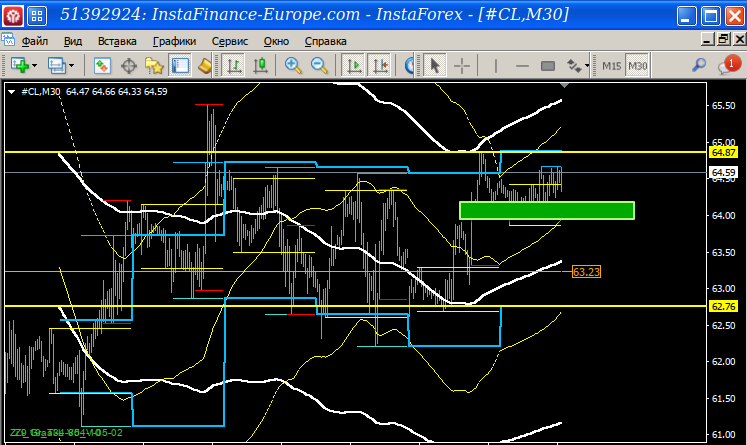The height and width of the screenshot is (445, 747).
Task: Select the gray rectangle drawing tool
Action: point(548,65)
